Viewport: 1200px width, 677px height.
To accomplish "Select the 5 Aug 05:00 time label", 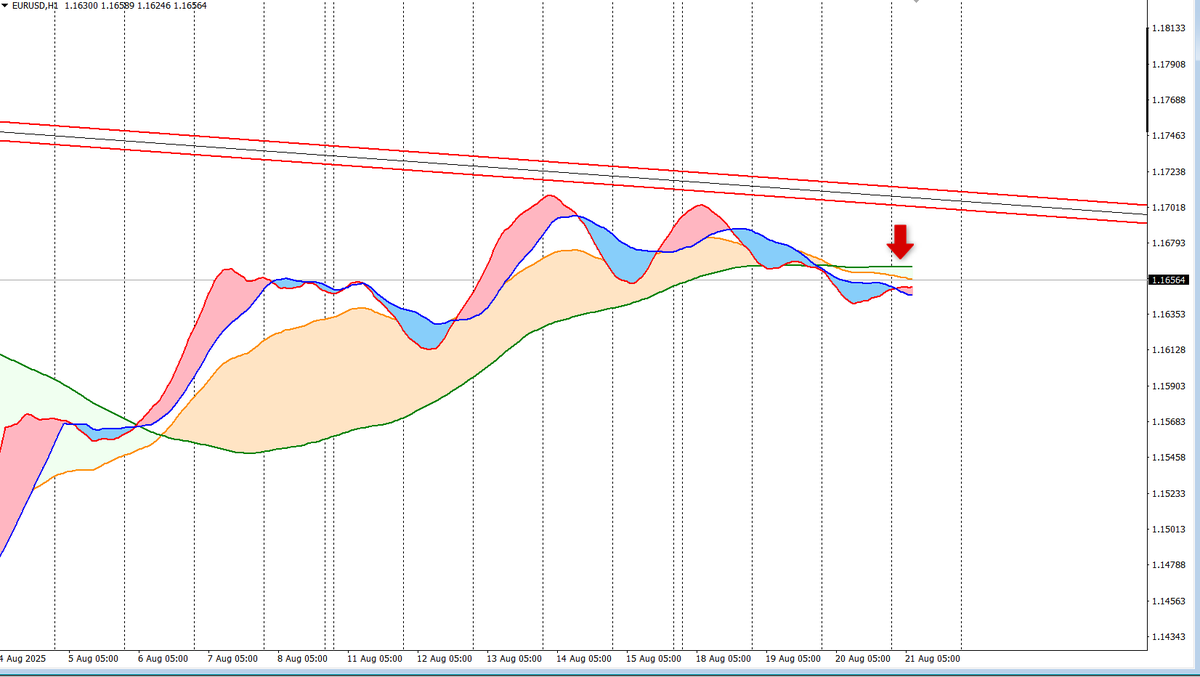I will 95,659.
